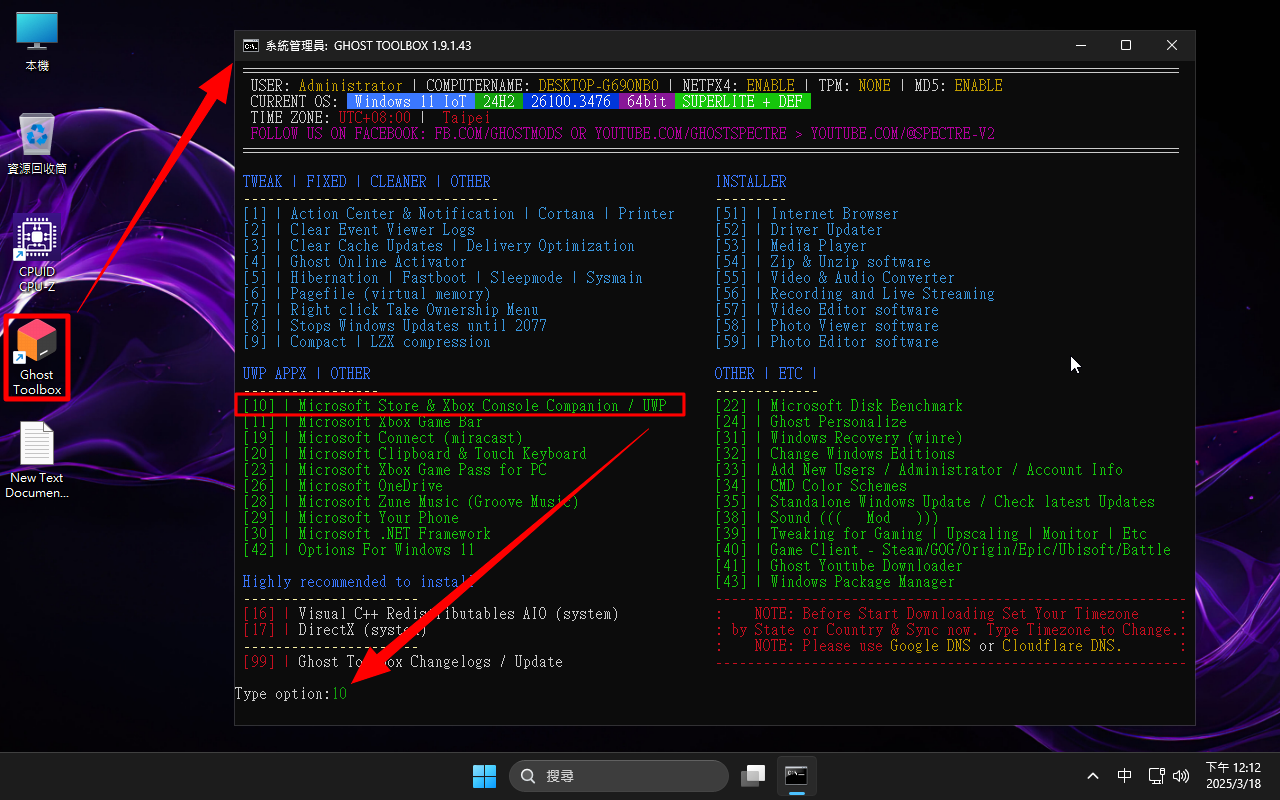
Task: Click the Windows Start button
Action: tap(484, 776)
